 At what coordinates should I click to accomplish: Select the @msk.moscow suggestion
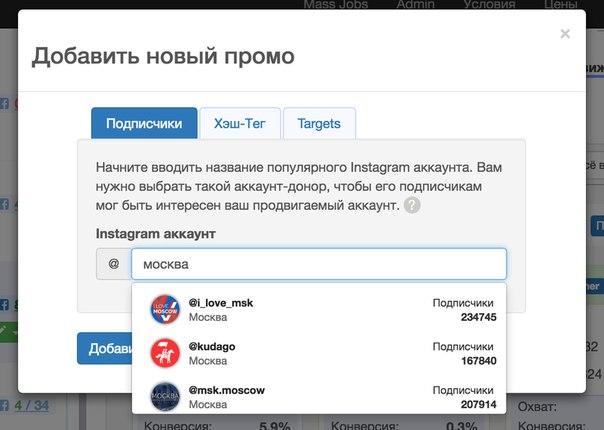point(319,396)
